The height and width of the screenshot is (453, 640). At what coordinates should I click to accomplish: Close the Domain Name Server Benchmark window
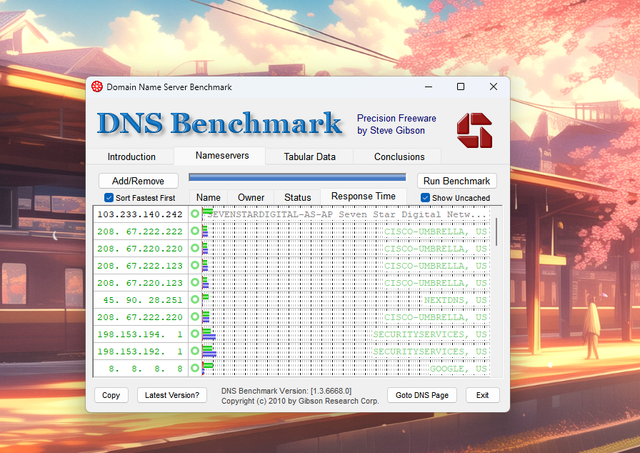[x=493, y=87]
